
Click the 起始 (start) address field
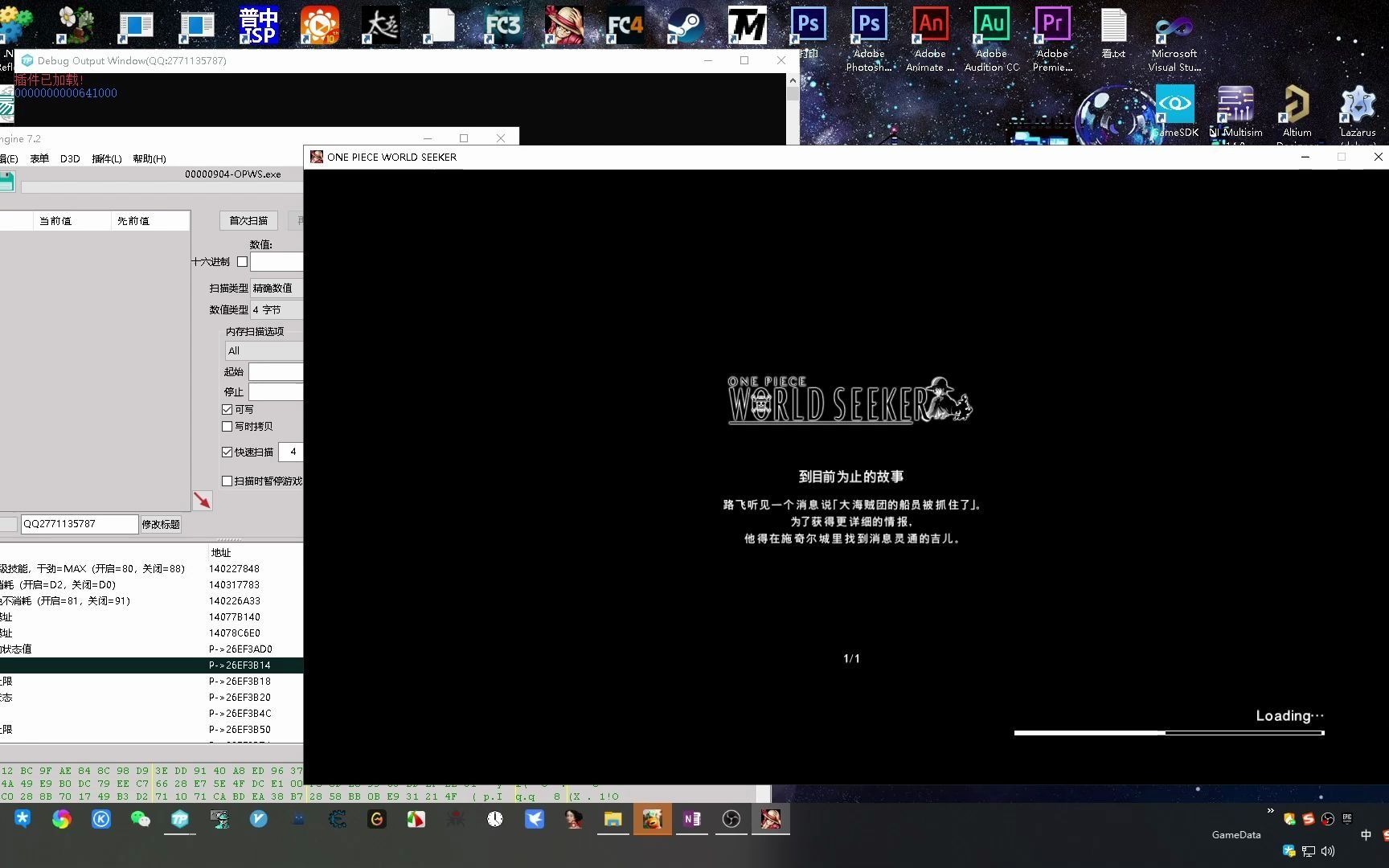point(276,371)
